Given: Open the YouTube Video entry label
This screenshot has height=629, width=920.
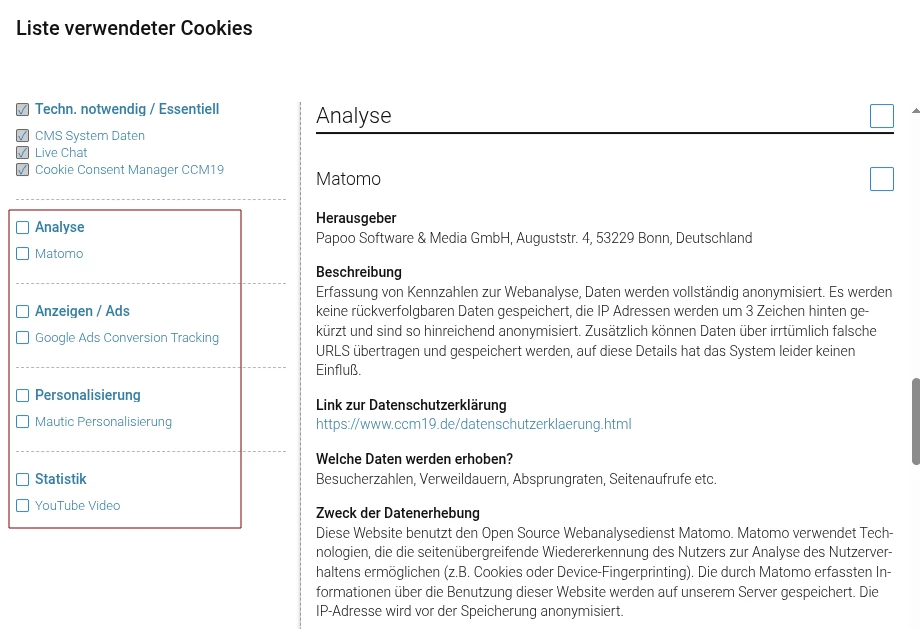Looking at the screenshot, I should coord(77,506).
